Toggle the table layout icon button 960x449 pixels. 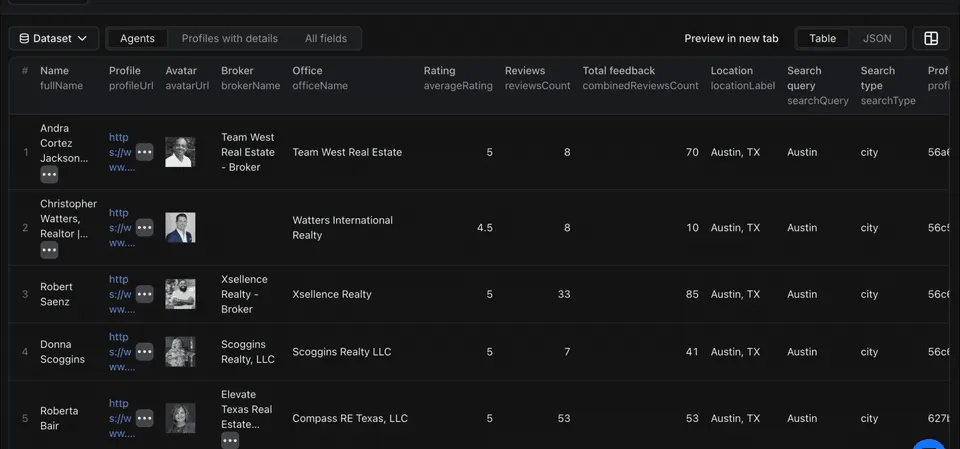(931, 39)
